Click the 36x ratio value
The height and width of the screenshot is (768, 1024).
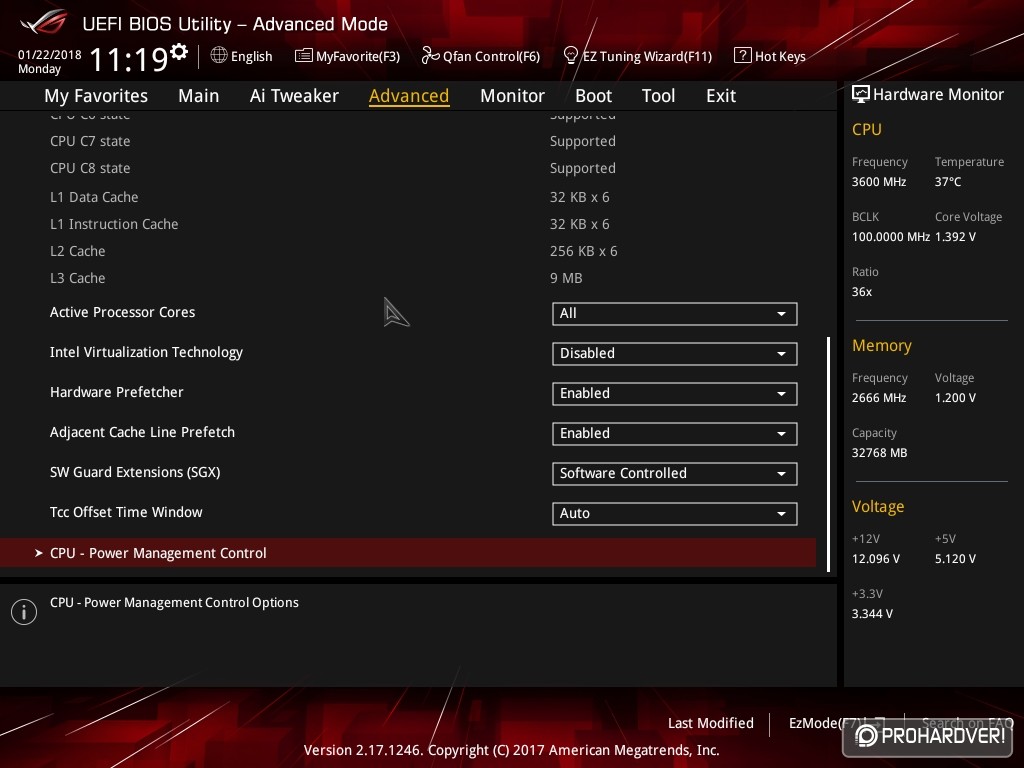pos(861,292)
